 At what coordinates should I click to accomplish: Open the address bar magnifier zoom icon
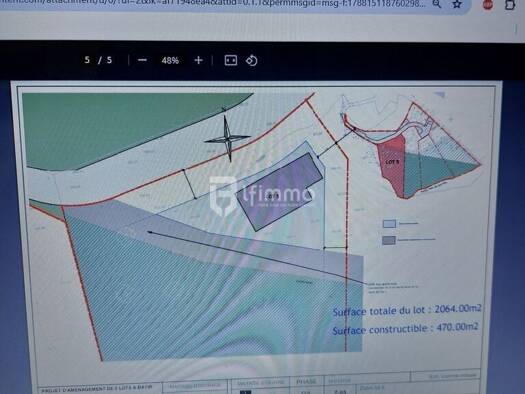[437, 4]
